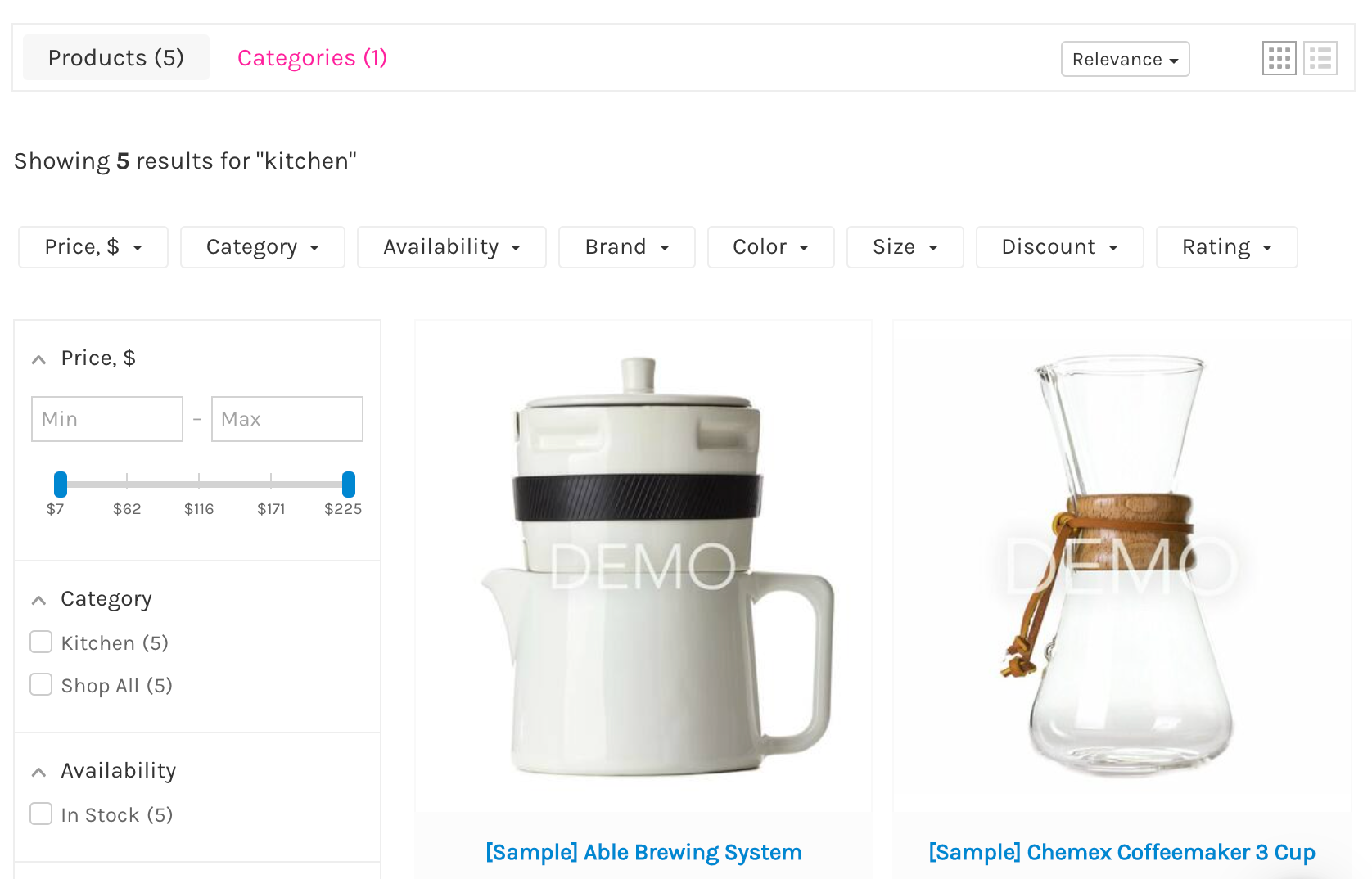This screenshot has height=879, width=1372.
Task: Open the Brand filter dropdown
Action: pyautogui.click(x=626, y=247)
